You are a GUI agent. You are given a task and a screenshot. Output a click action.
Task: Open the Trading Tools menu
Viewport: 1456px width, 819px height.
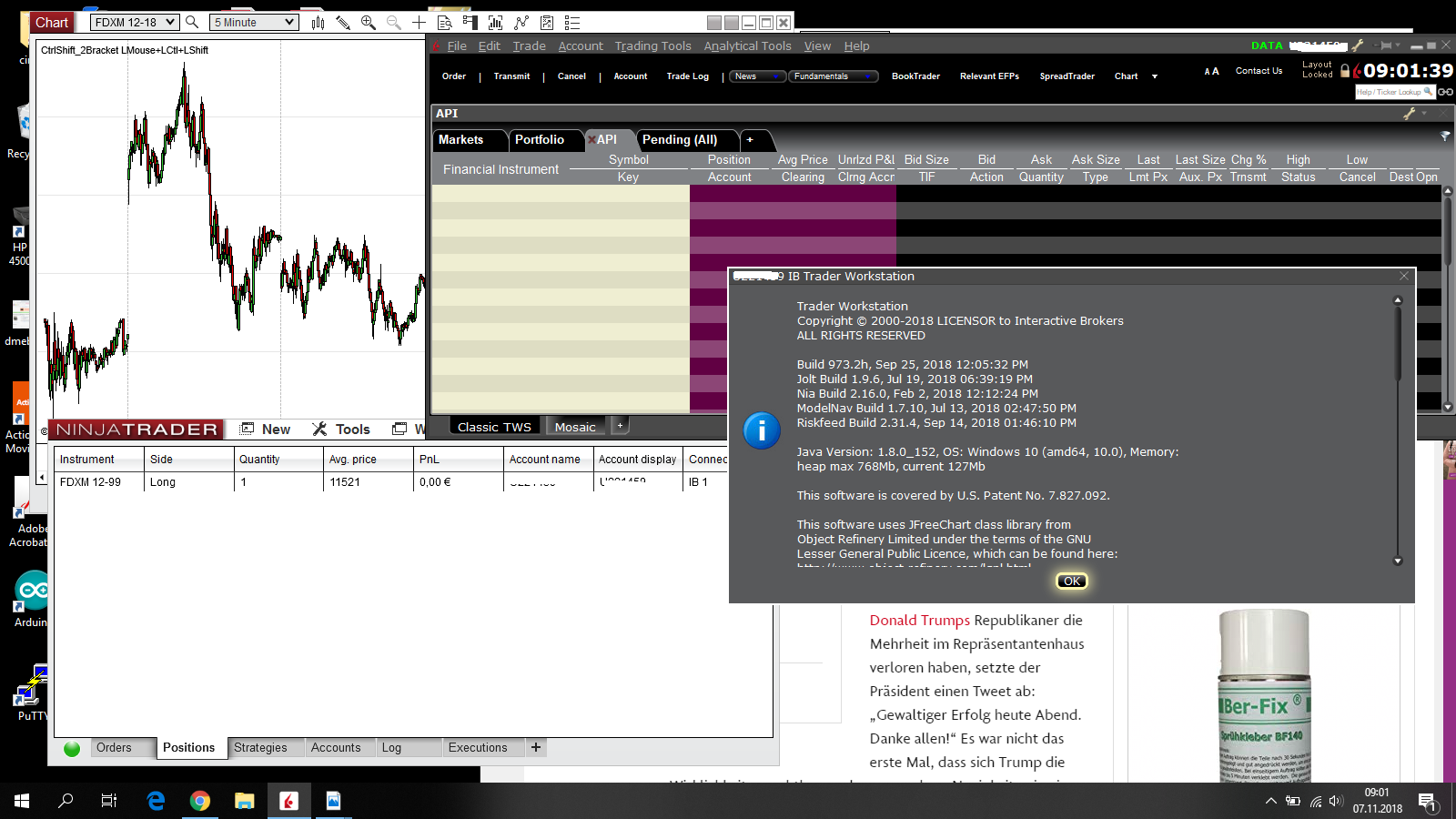point(652,46)
